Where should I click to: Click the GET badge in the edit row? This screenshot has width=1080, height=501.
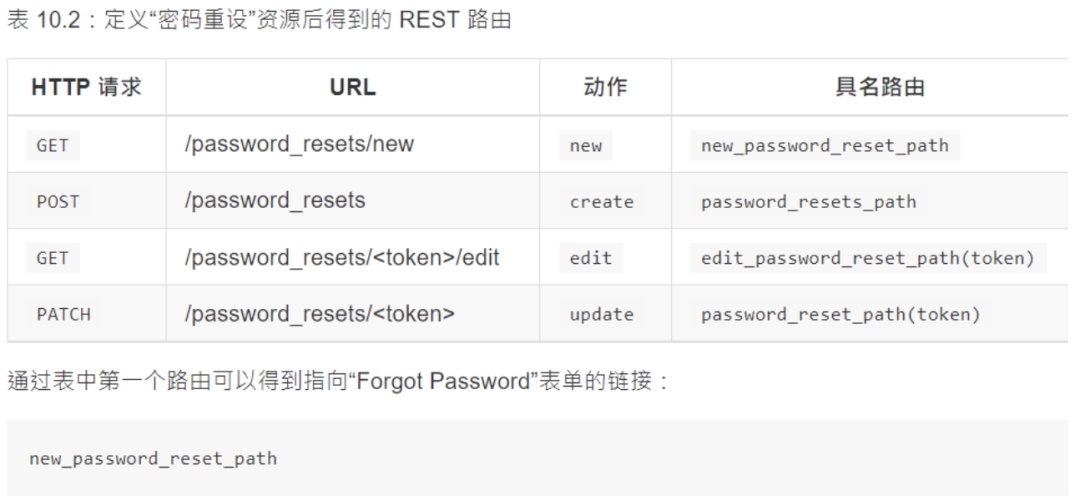coord(52,258)
